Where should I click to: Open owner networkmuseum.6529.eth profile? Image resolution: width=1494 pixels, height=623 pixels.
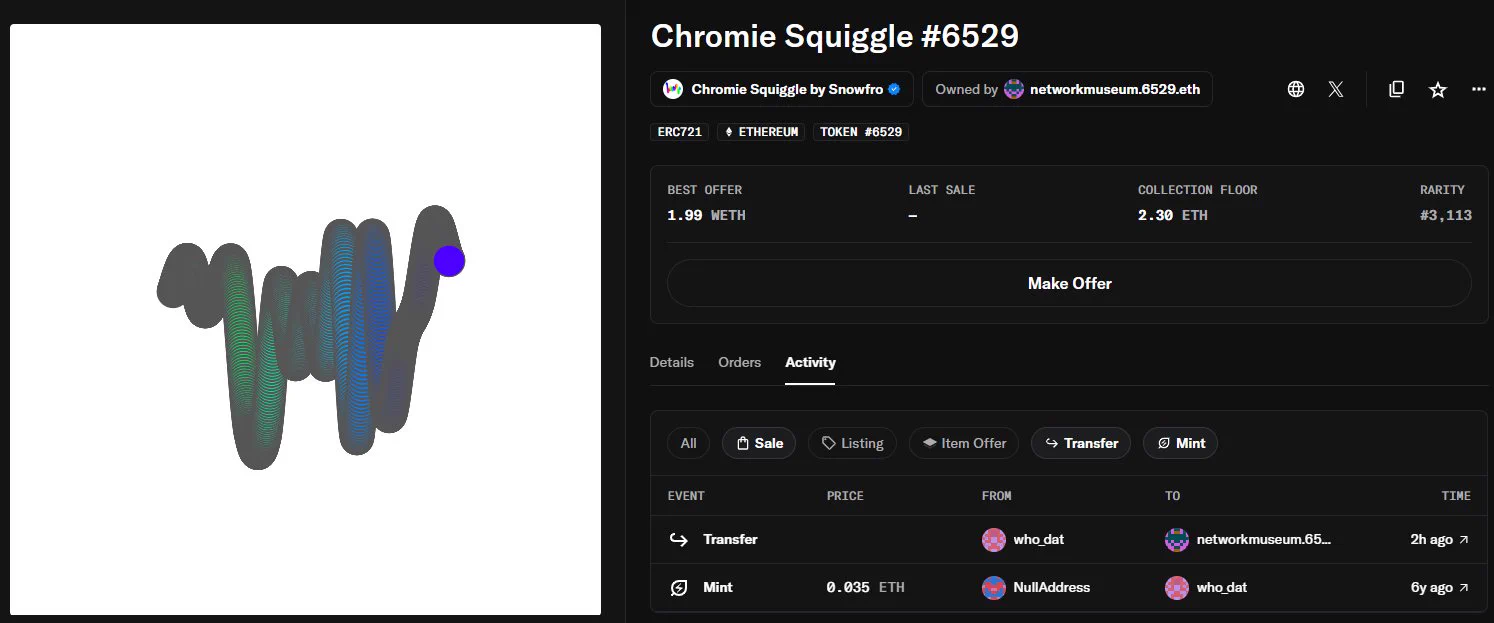point(1067,89)
